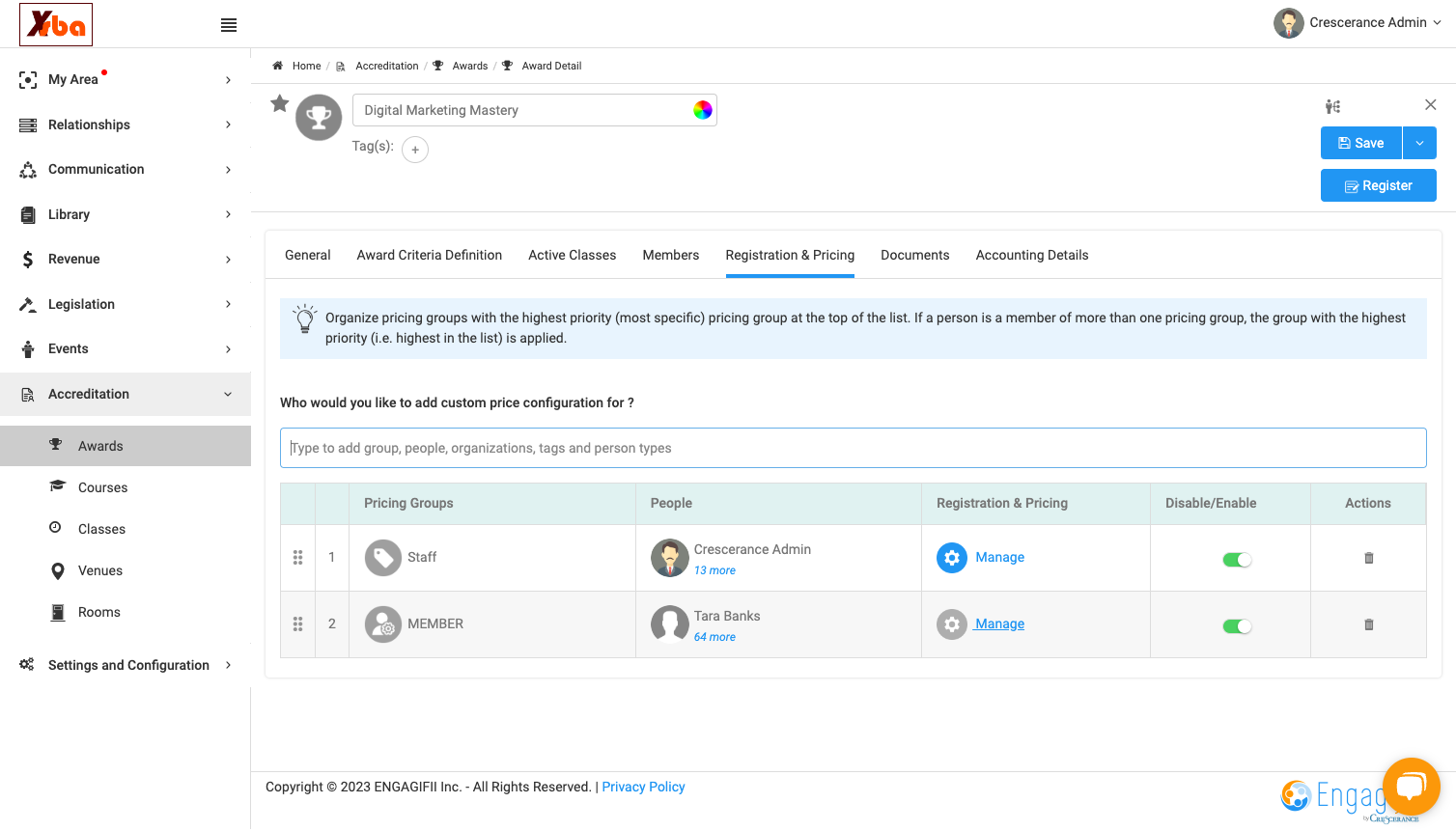Viewport: 1456px width, 831px height.
Task: Open Manage link for MEMBER
Action: pos(999,623)
